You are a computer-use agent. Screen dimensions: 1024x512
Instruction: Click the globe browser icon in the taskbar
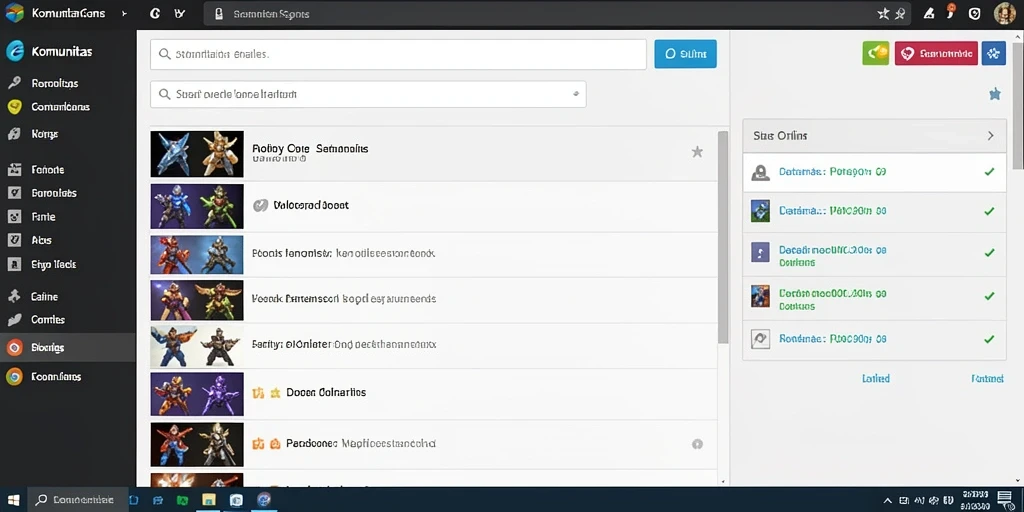pos(264,500)
